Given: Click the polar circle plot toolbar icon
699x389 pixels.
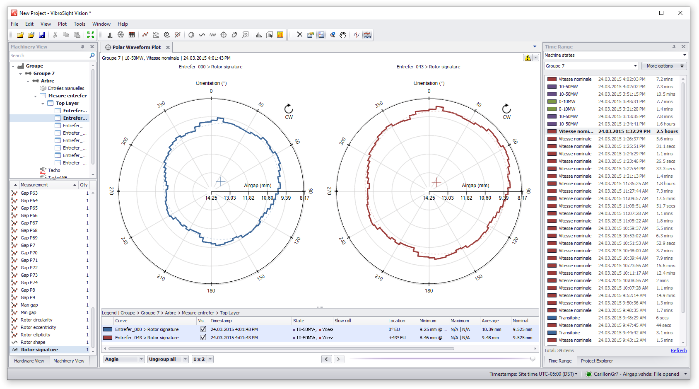Looking at the screenshot, I should click(191, 35).
